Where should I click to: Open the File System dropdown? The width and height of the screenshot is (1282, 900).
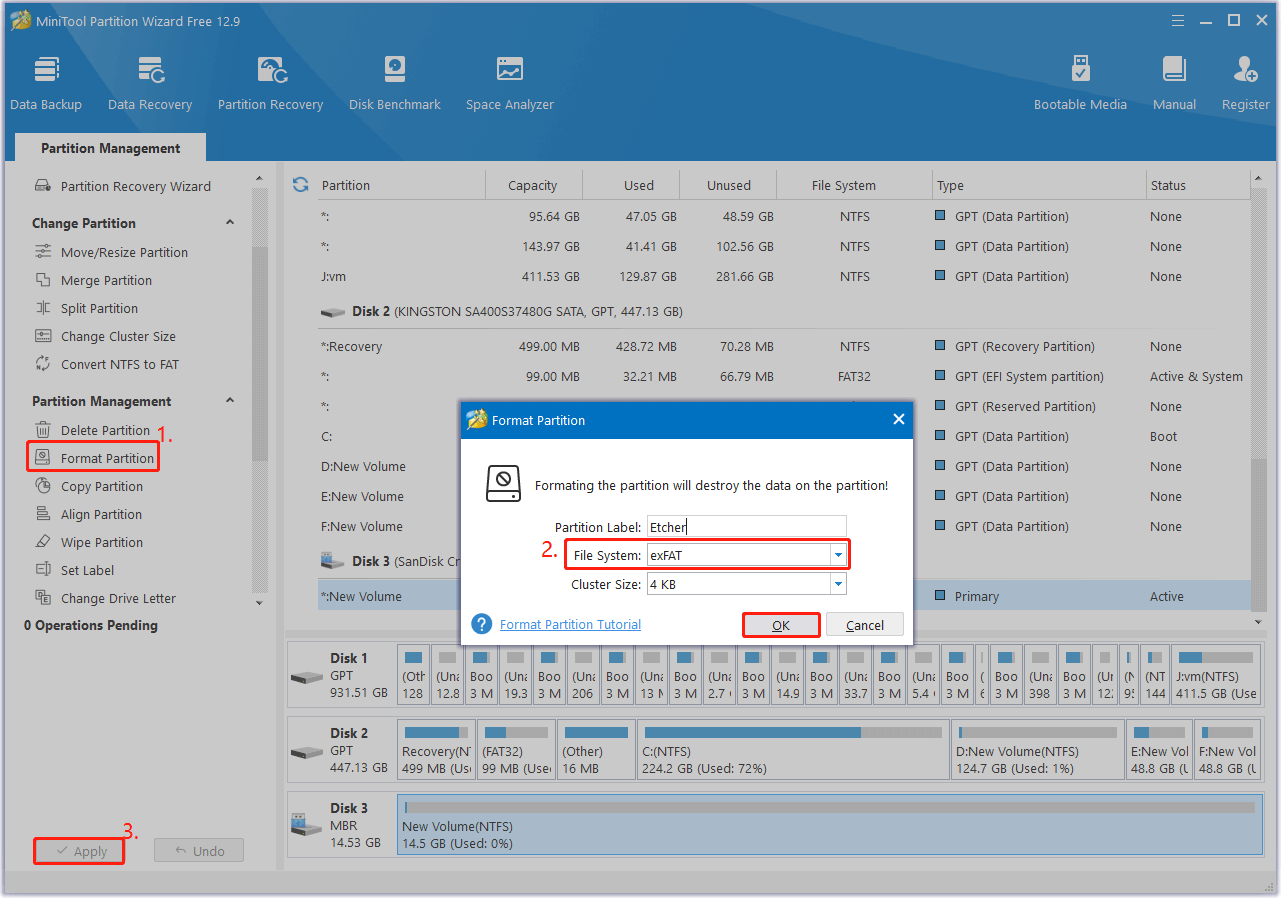838,554
